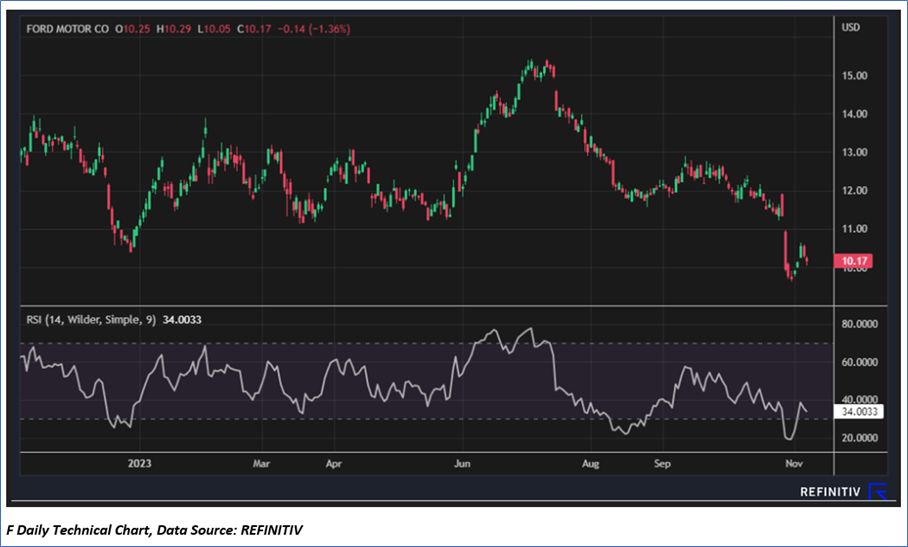The width and height of the screenshot is (908, 547).
Task: Click the 20.0000 RSI axis label
Action: pos(859,438)
